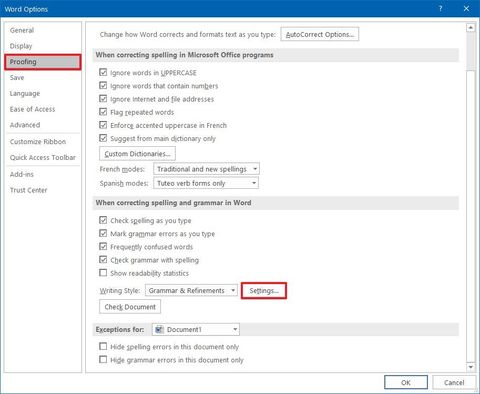Image resolution: width=480 pixels, height=394 pixels.
Task: Open the Customize Ribbon category
Action: pyautogui.click(x=43, y=142)
